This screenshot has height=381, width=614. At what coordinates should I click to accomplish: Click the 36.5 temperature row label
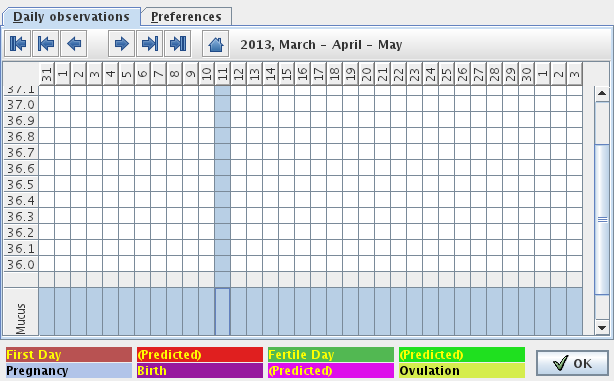pyautogui.click(x=21, y=184)
